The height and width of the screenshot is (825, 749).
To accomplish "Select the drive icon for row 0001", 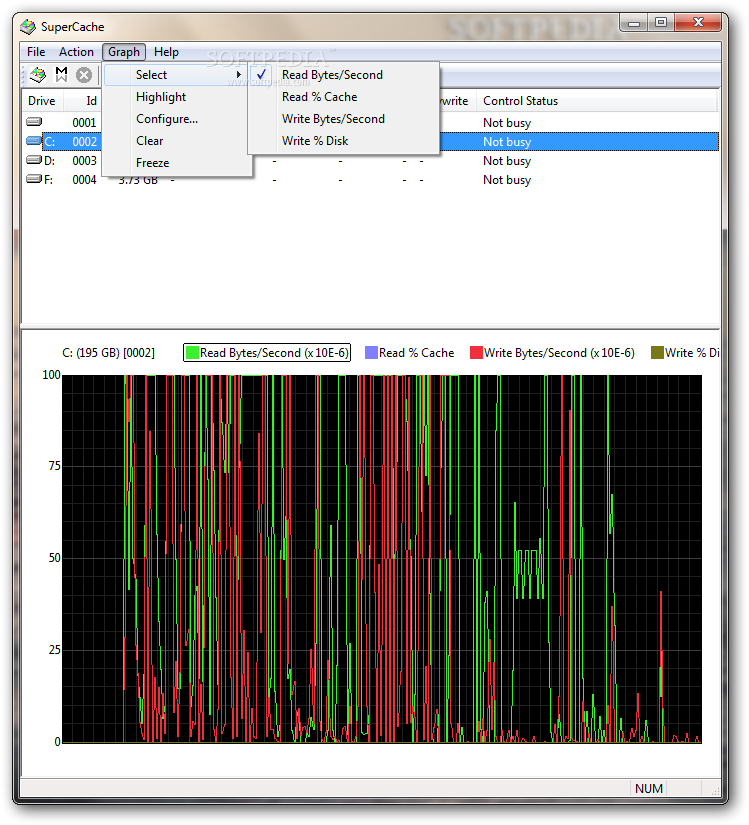I will 34,122.
